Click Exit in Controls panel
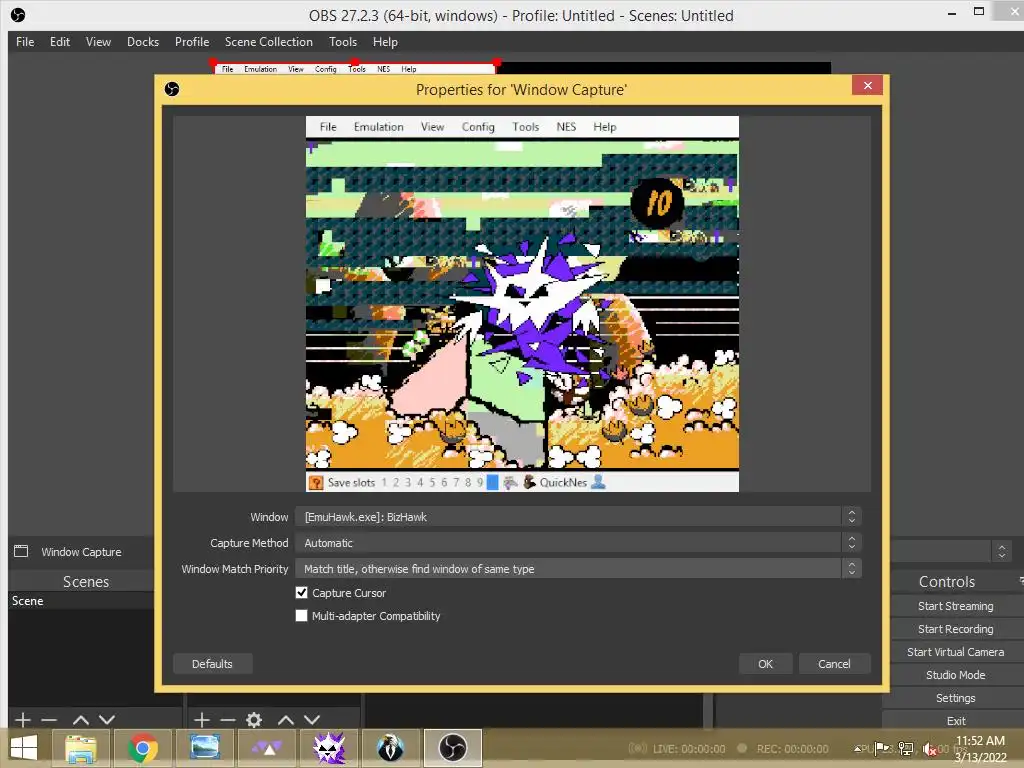 click(955, 720)
